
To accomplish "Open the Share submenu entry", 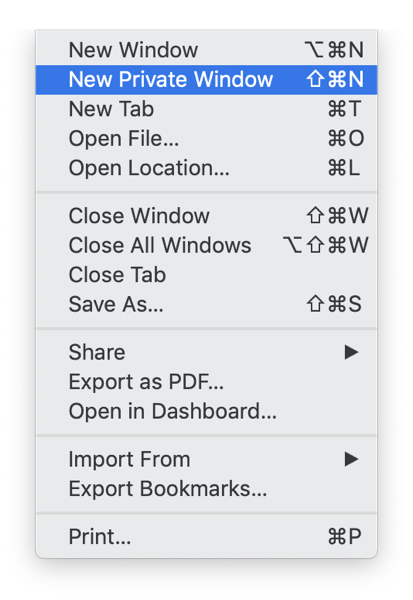I will pyautogui.click(x=206, y=352).
